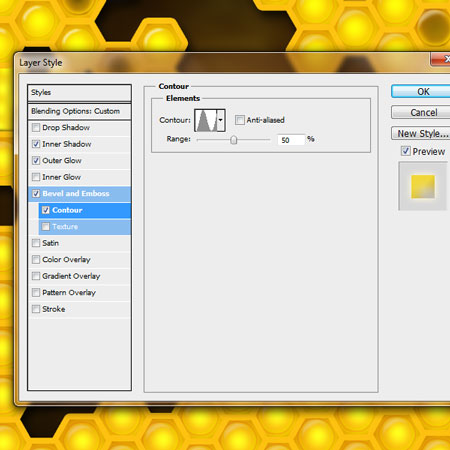450x450 pixels.
Task: Click the Range percentage input field
Action: (291, 140)
